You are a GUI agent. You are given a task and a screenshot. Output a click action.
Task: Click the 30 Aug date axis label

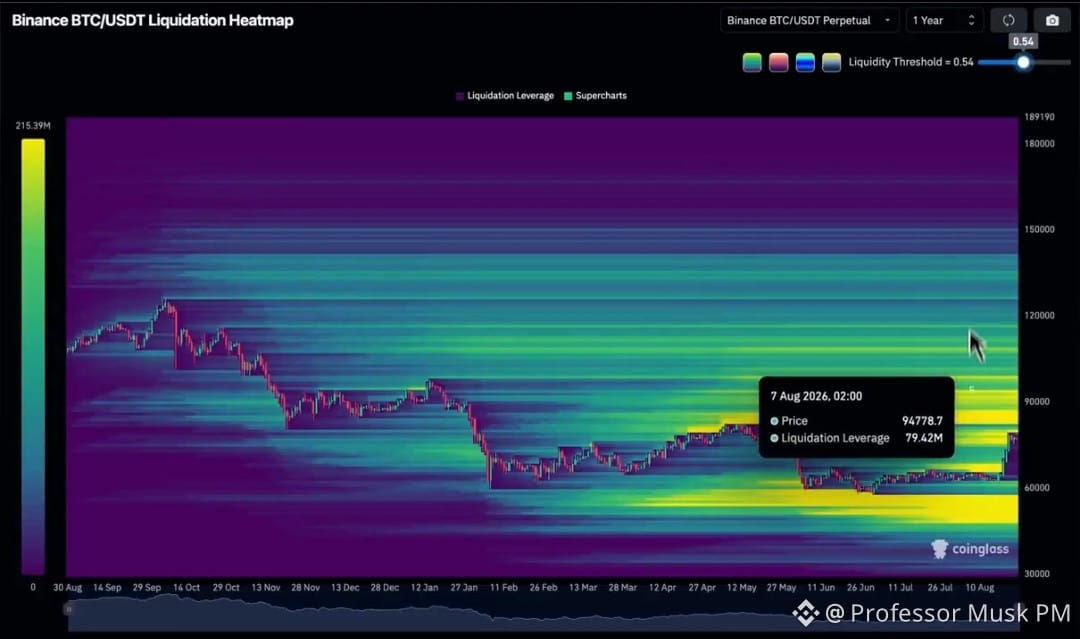pos(68,587)
